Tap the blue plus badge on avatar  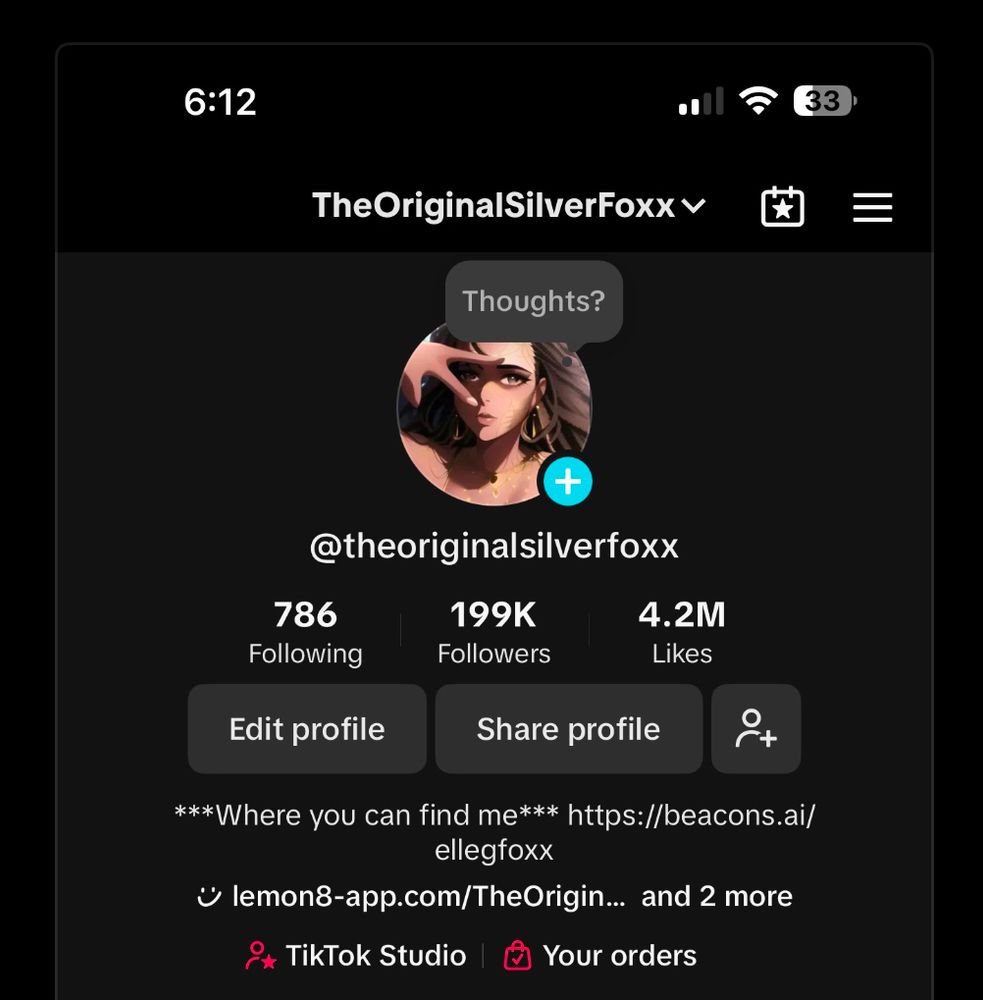pyautogui.click(x=568, y=482)
